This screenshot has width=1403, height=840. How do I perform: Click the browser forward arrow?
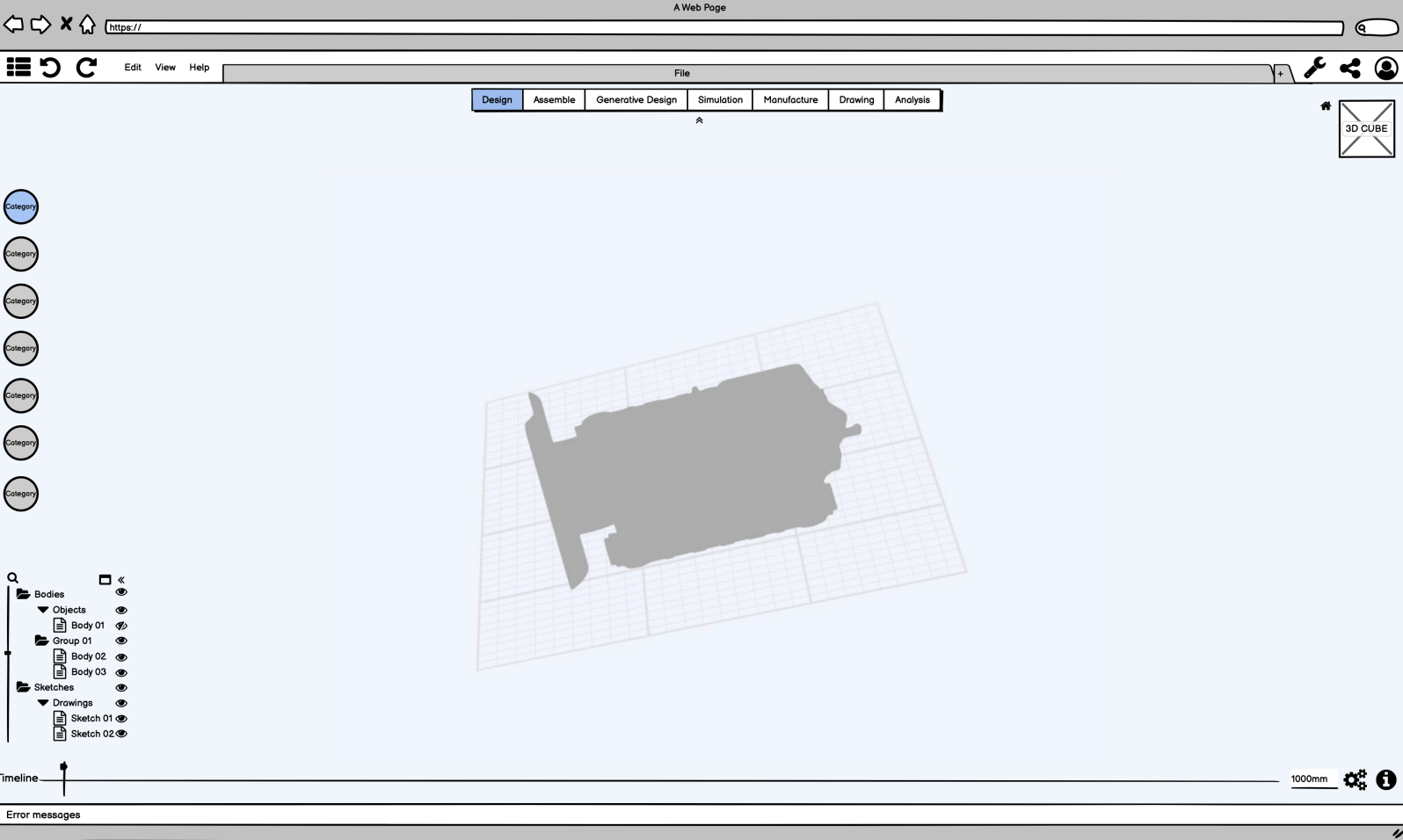(x=40, y=25)
